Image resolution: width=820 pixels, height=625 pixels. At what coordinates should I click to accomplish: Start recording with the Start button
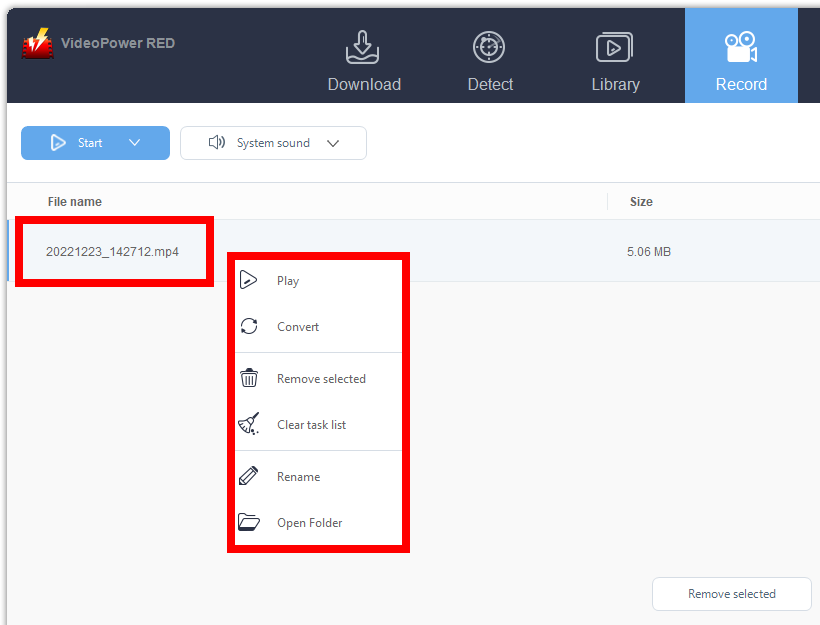tap(95, 143)
